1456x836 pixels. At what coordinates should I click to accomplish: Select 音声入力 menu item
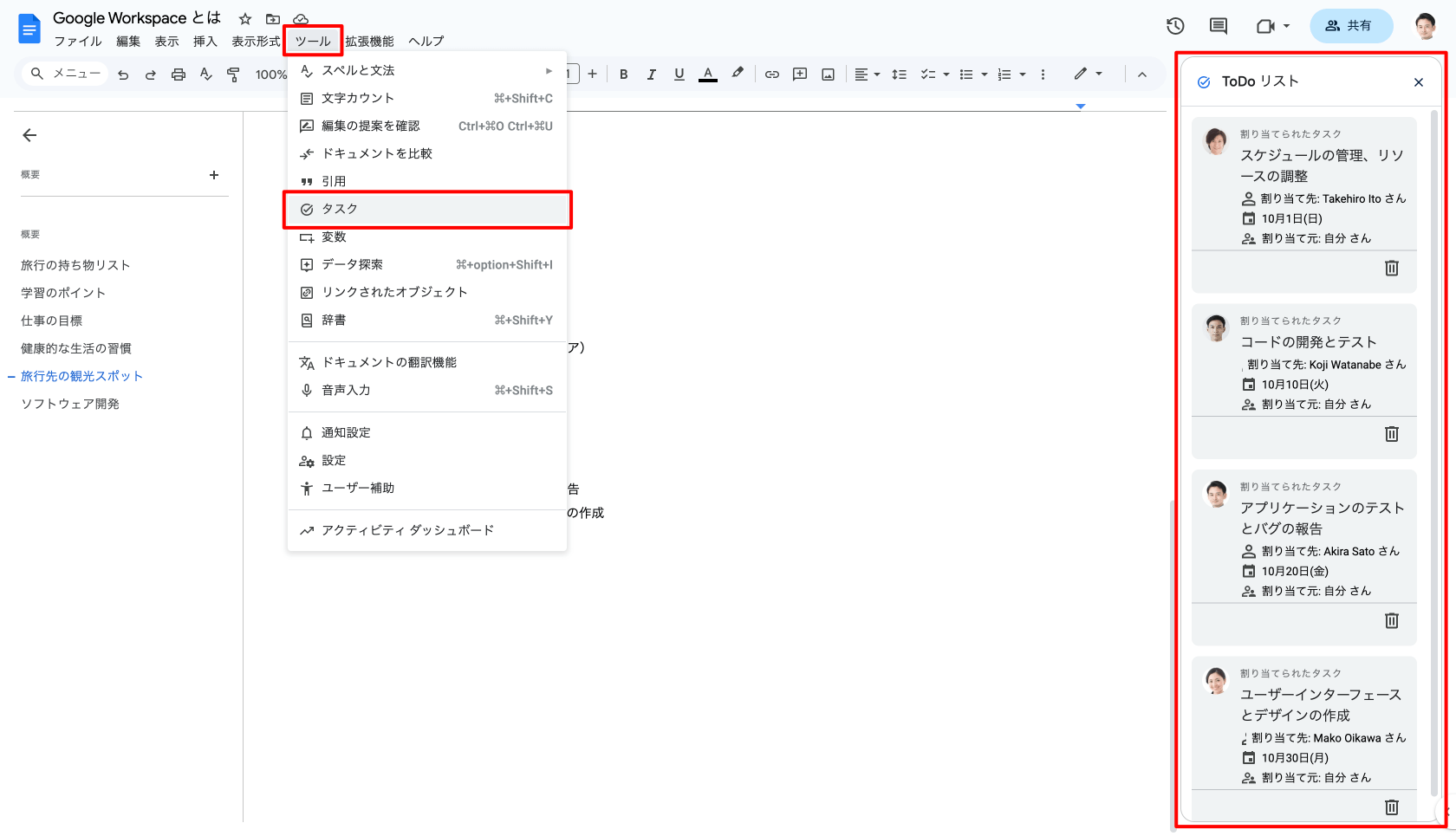[x=427, y=390]
